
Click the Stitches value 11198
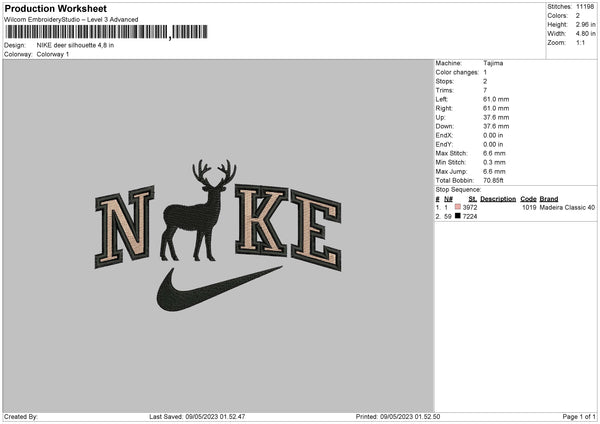coord(585,7)
